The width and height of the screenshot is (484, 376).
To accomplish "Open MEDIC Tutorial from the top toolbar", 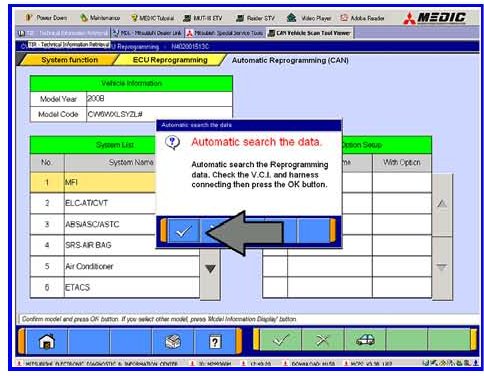I will [153, 18].
